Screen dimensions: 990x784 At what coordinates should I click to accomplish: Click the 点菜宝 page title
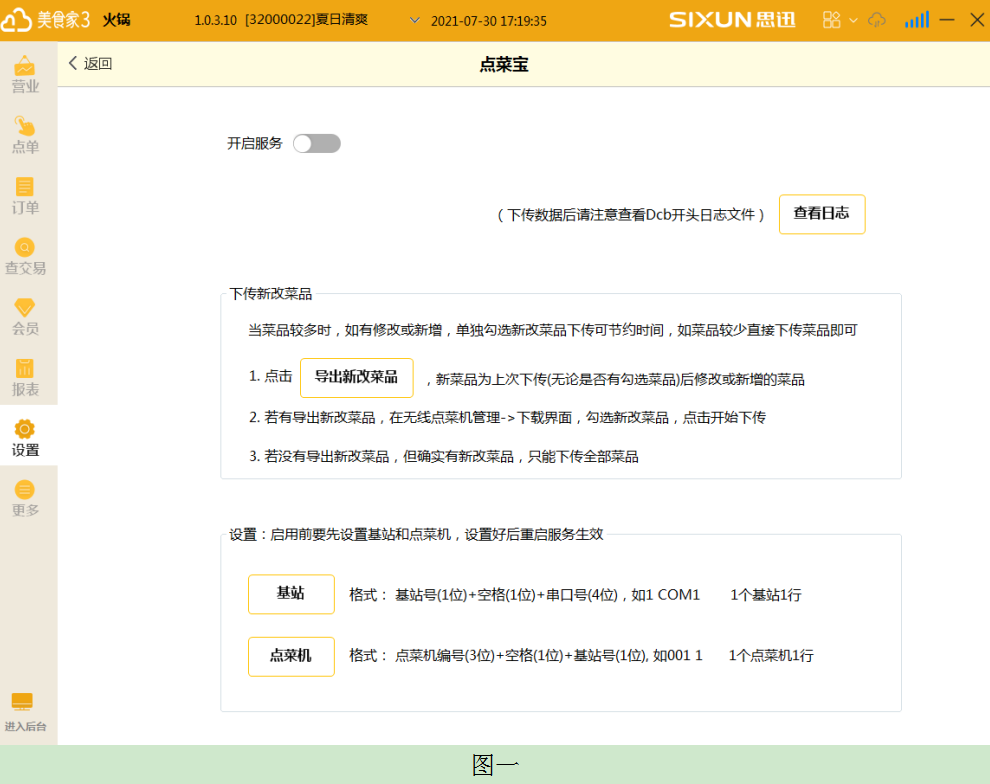tap(504, 64)
